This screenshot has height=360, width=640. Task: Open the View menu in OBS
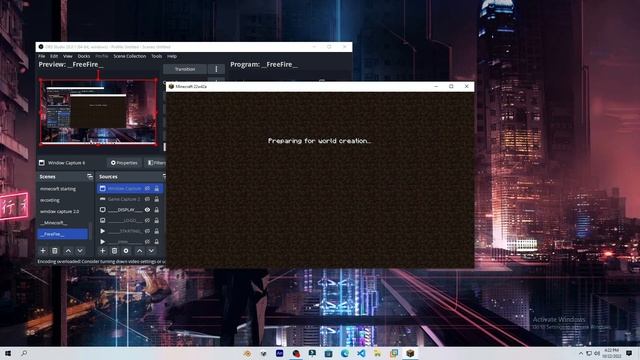(68, 56)
